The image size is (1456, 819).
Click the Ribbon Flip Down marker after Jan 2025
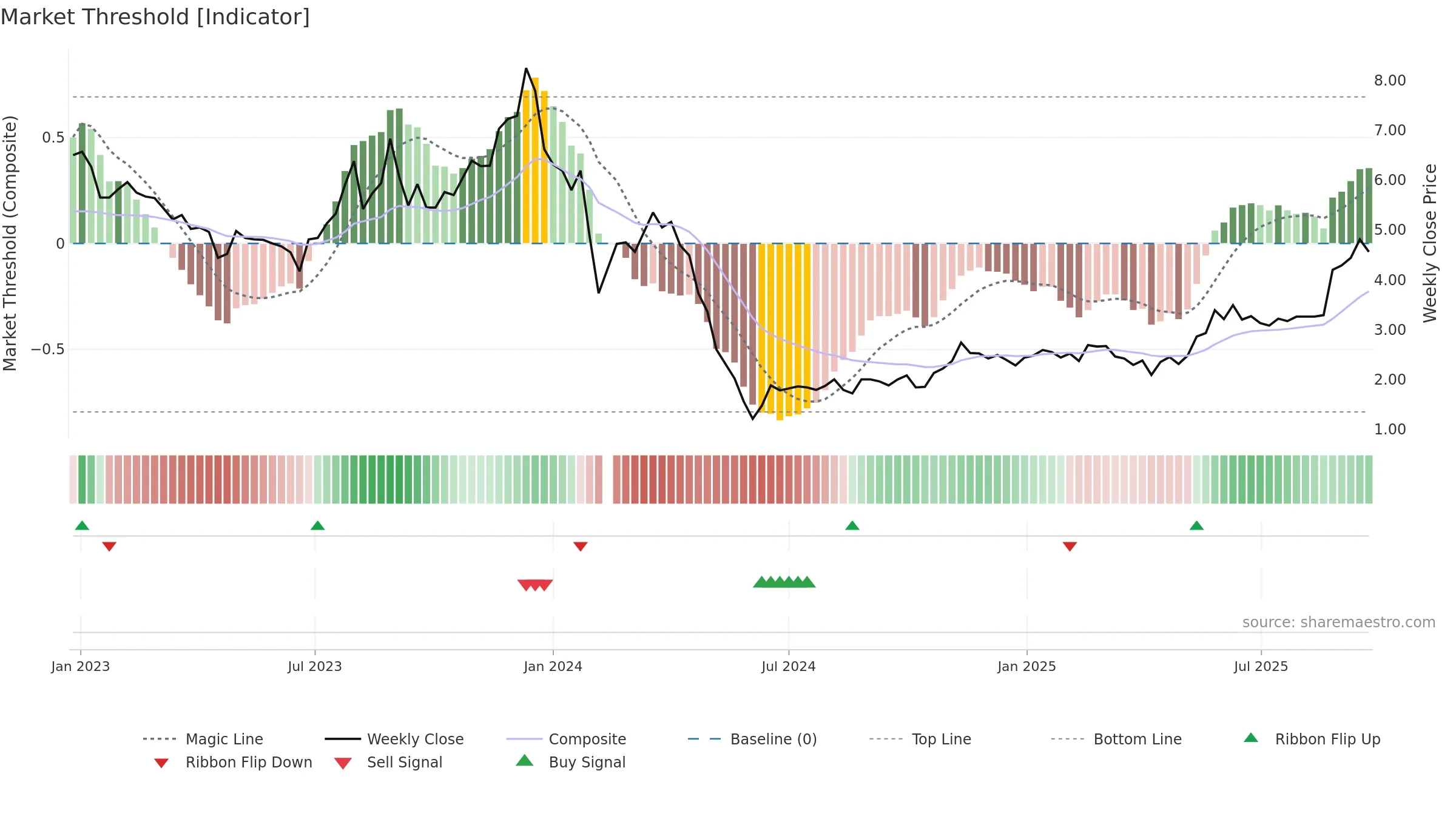click(x=1070, y=547)
